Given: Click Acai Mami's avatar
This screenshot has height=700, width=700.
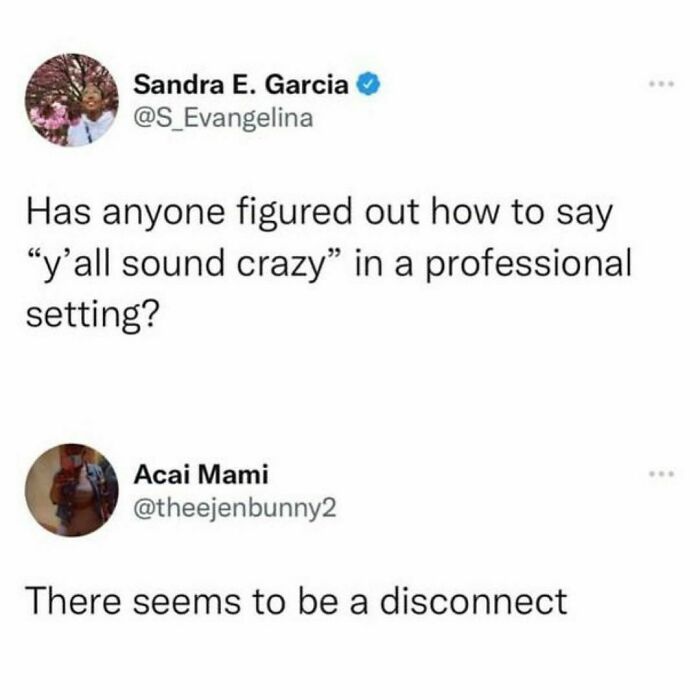Looking at the screenshot, I should tap(71, 490).
